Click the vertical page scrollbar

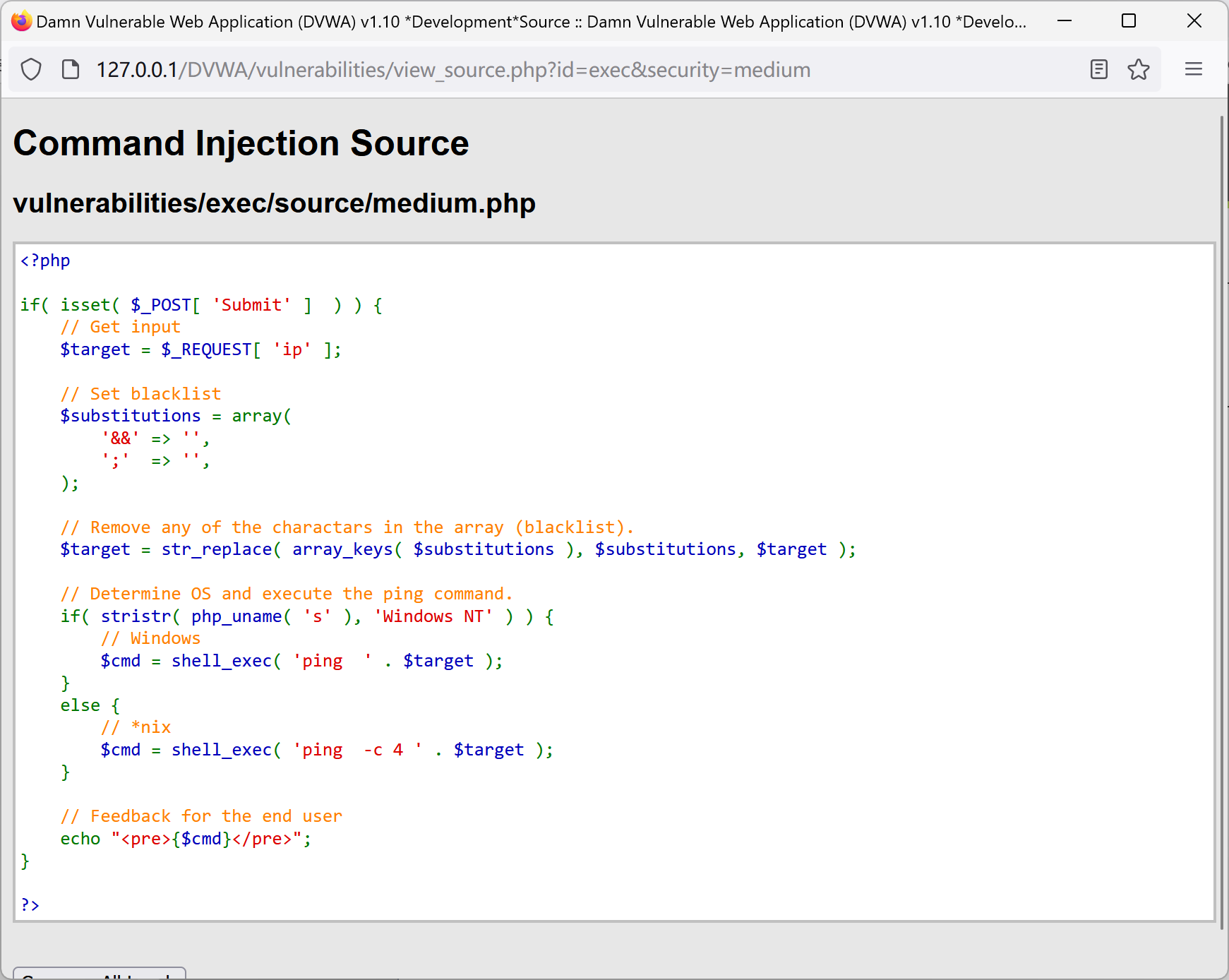(1223, 522)
